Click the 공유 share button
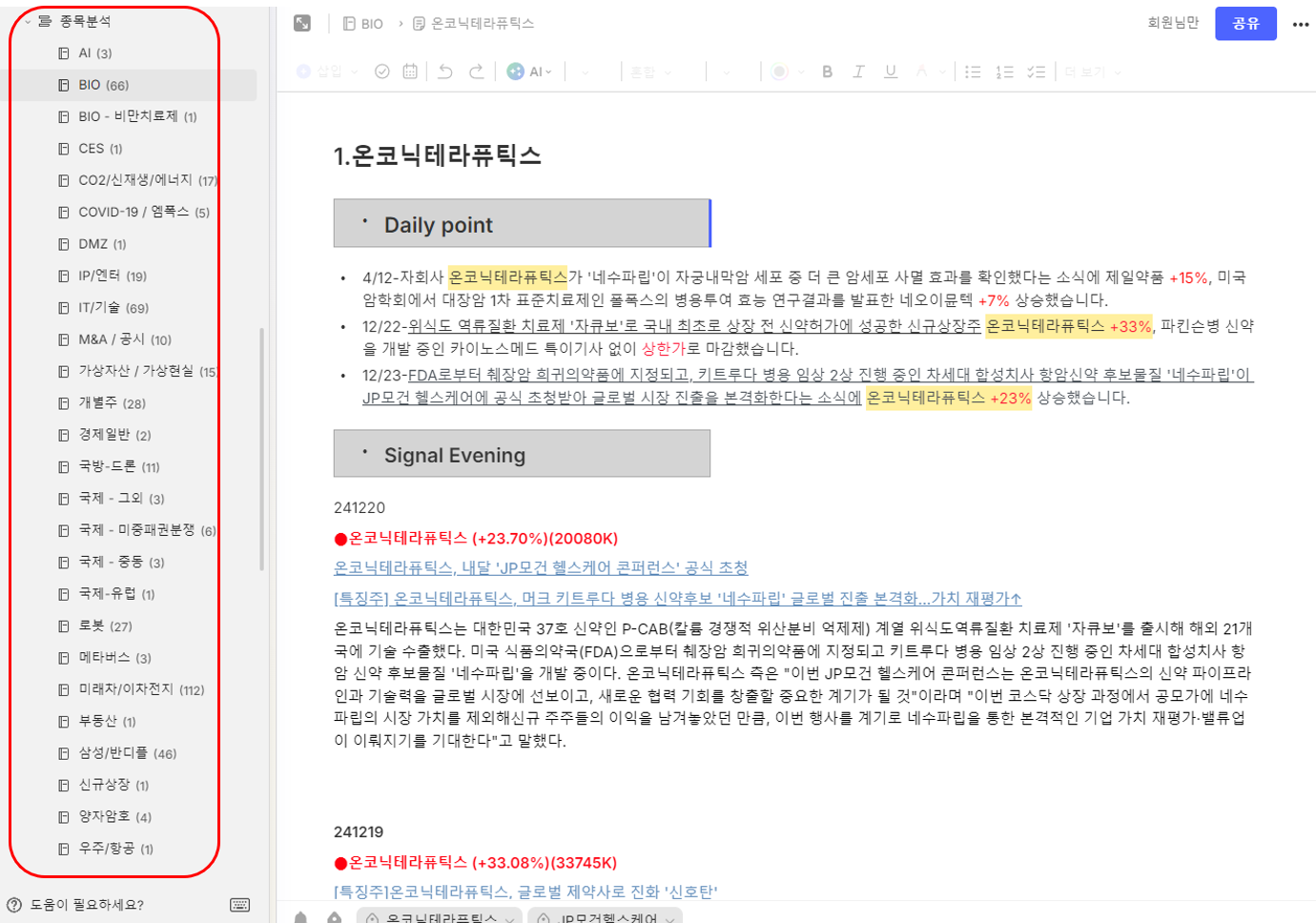 pos(1245,23)
